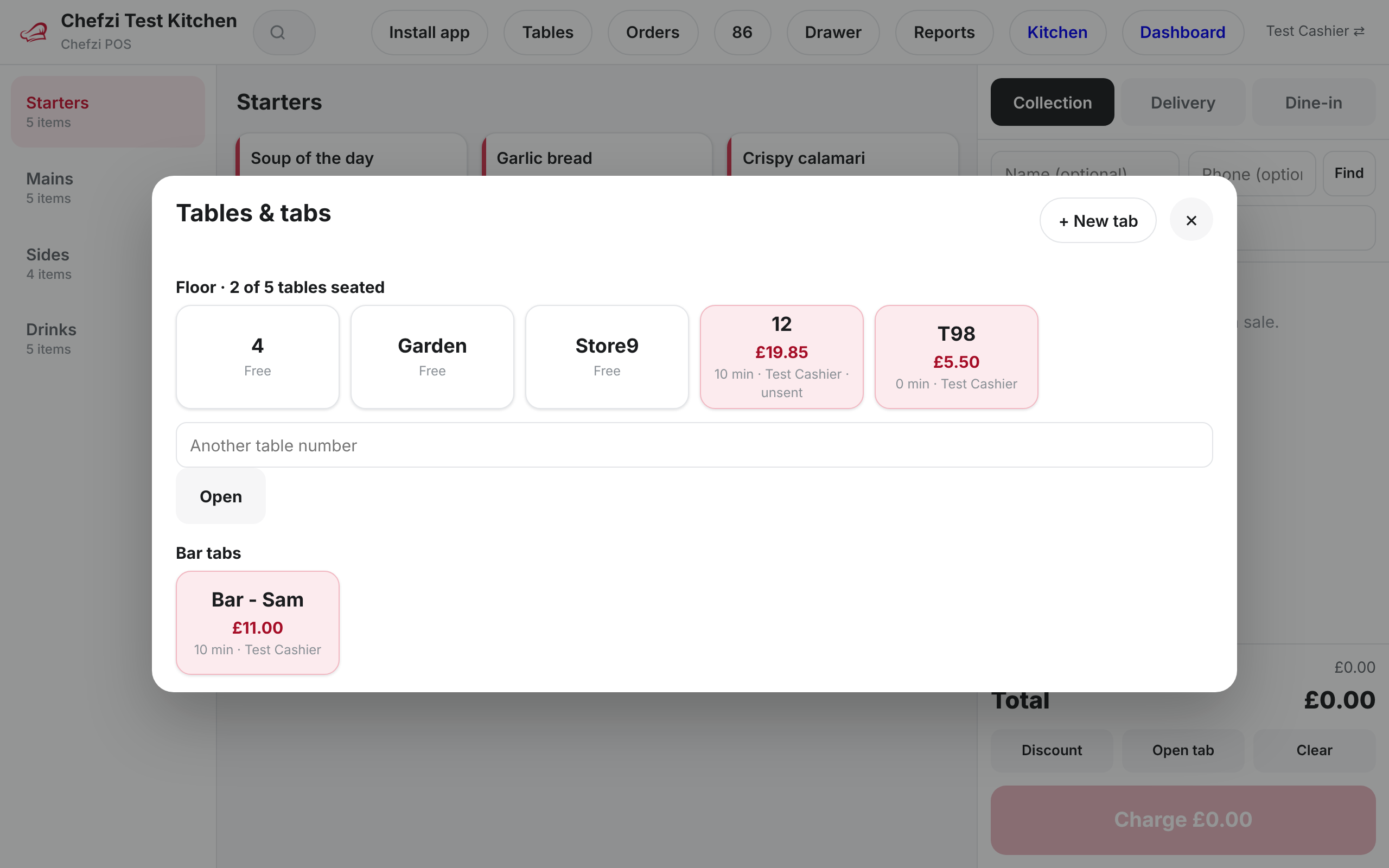Choose the Starters category
This screenshot has height=868, width=1389.
(x=108, y=112)
